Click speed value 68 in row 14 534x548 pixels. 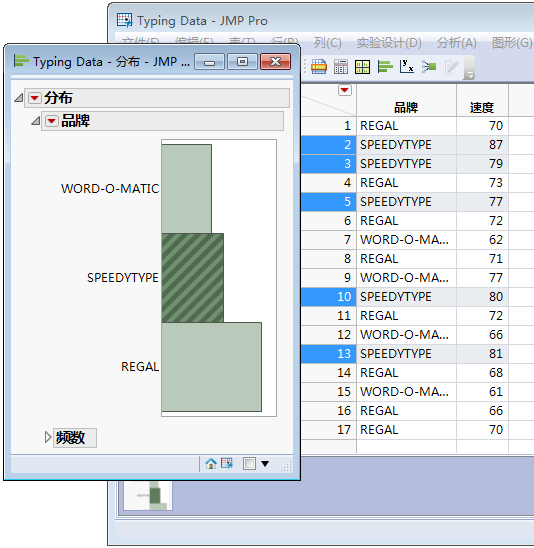coord(482,373)
